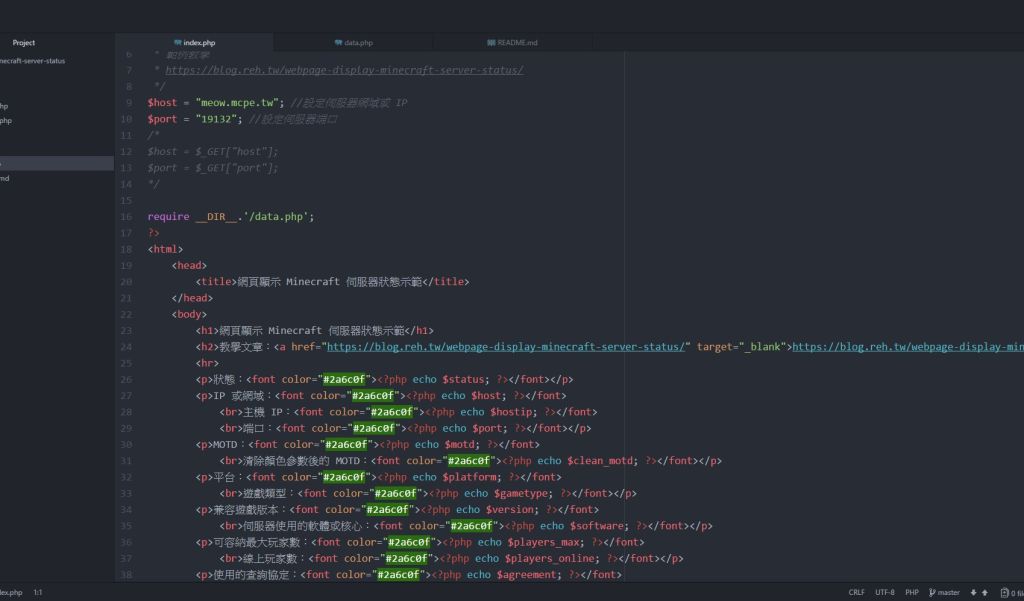The image size is (1024, 601).
Task: Click the file icon on data.php tab
Action: coord(338,43)
